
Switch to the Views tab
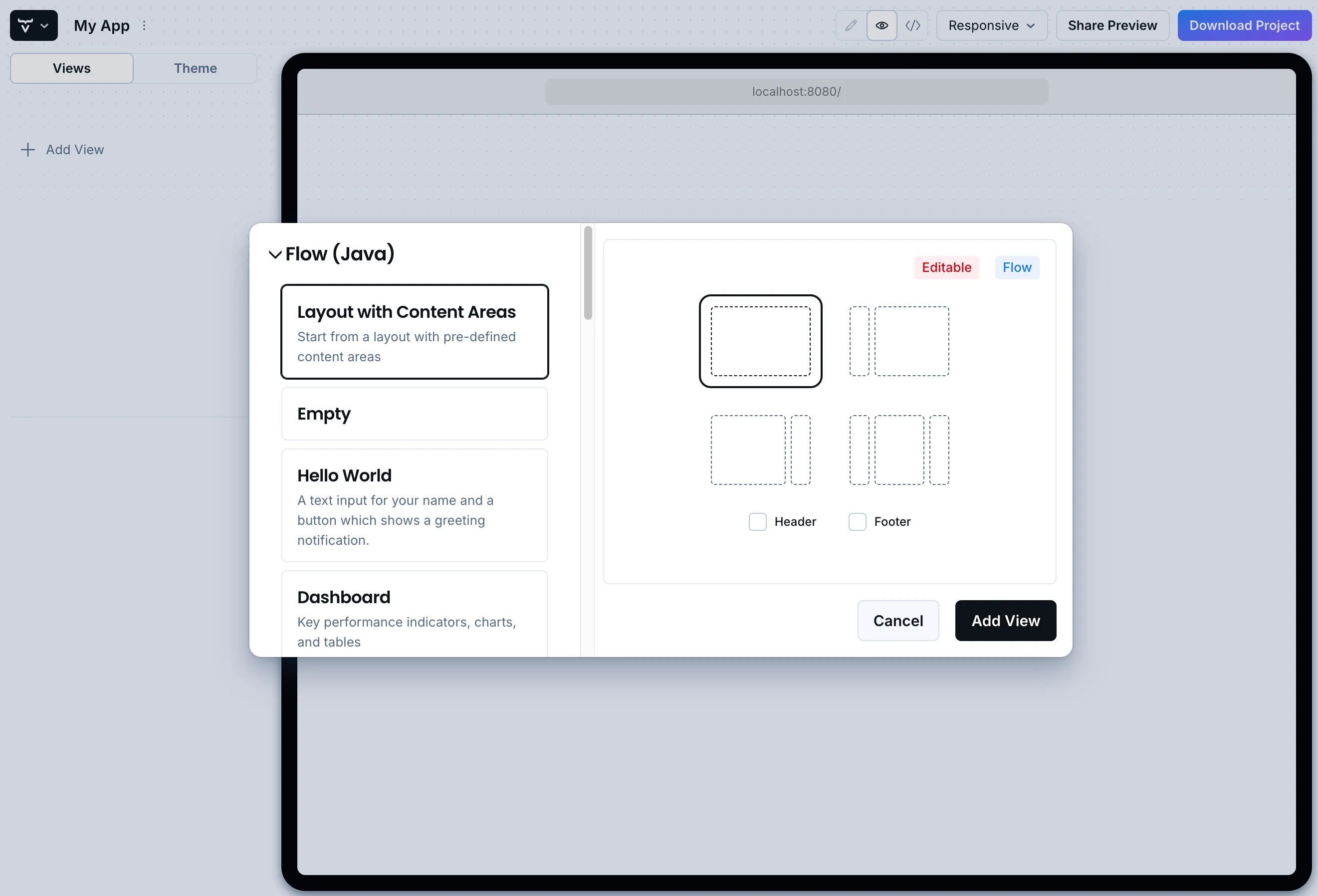pyautogui.click(x=71, y=68)
